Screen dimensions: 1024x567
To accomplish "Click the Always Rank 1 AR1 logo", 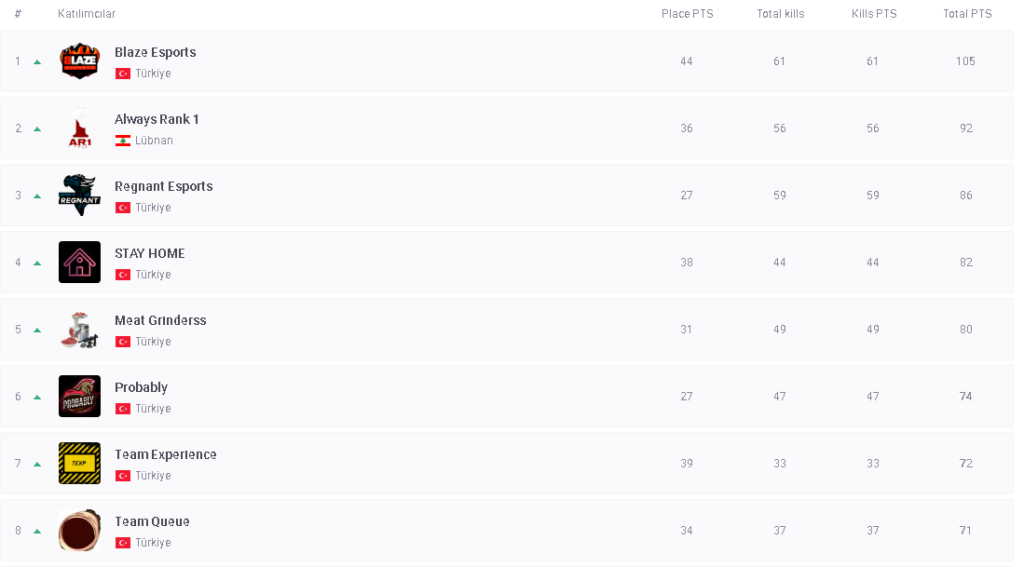I will [x=79, y=129].
